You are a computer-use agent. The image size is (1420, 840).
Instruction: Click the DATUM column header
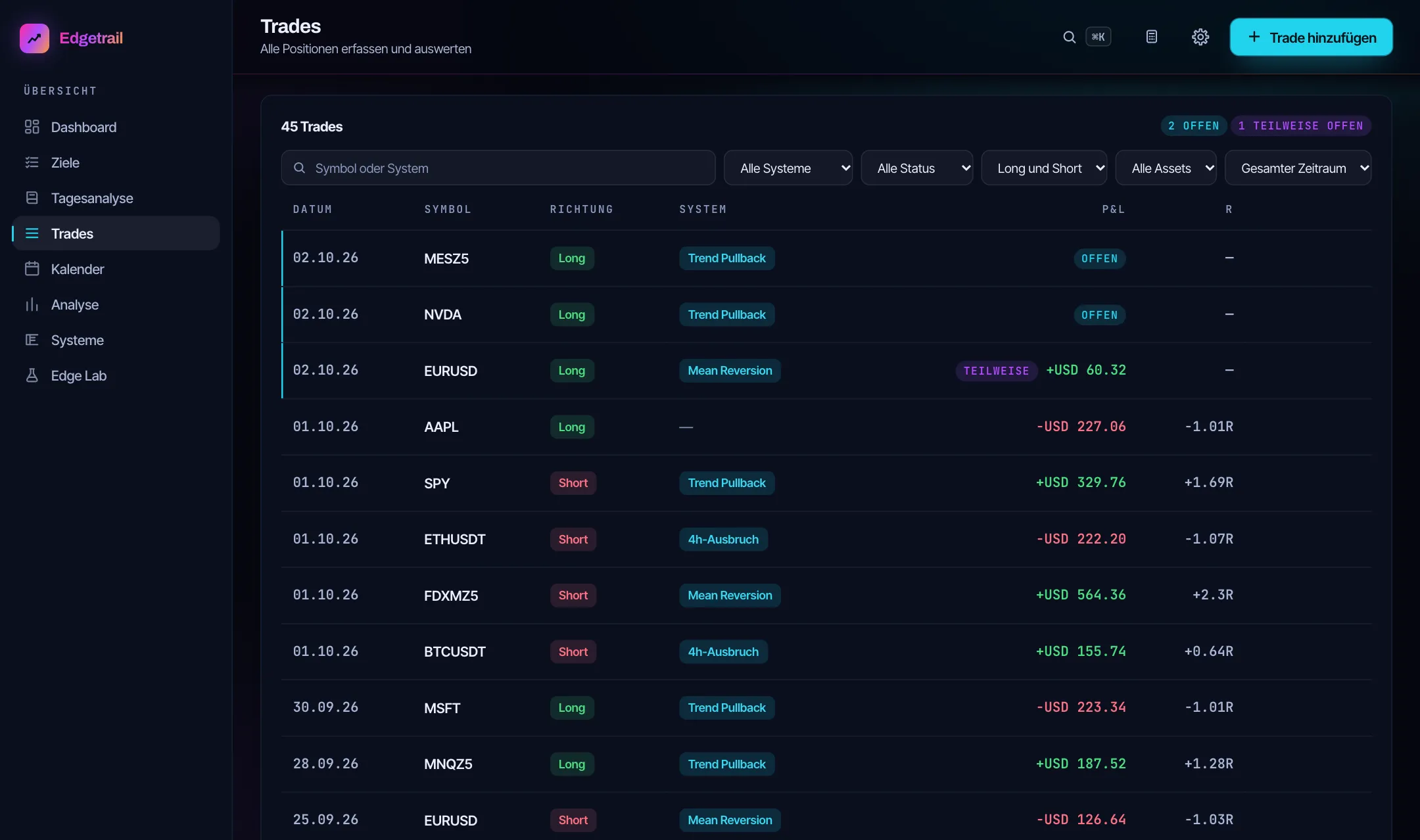pyautogui.click(x=312, y=209)
